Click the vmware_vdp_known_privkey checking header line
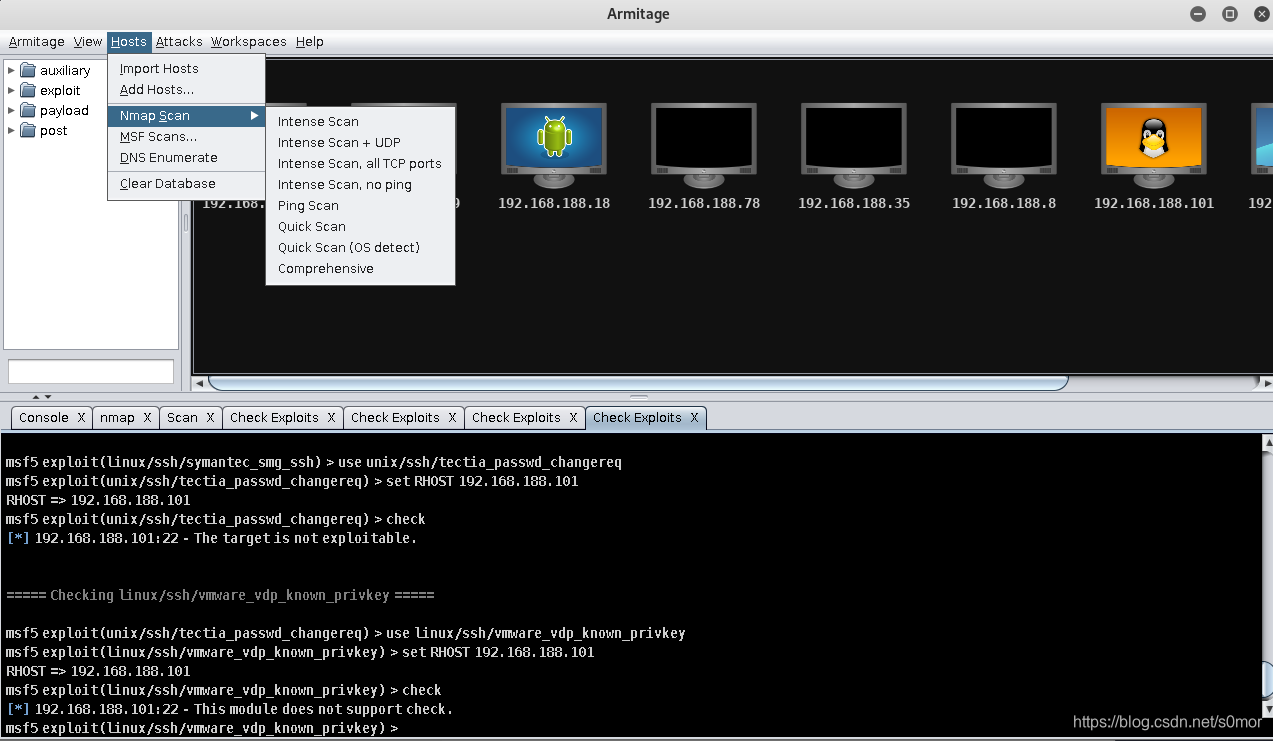This screenshot has width=1273, height=741. pyautogui.click(x=220, y=595)
